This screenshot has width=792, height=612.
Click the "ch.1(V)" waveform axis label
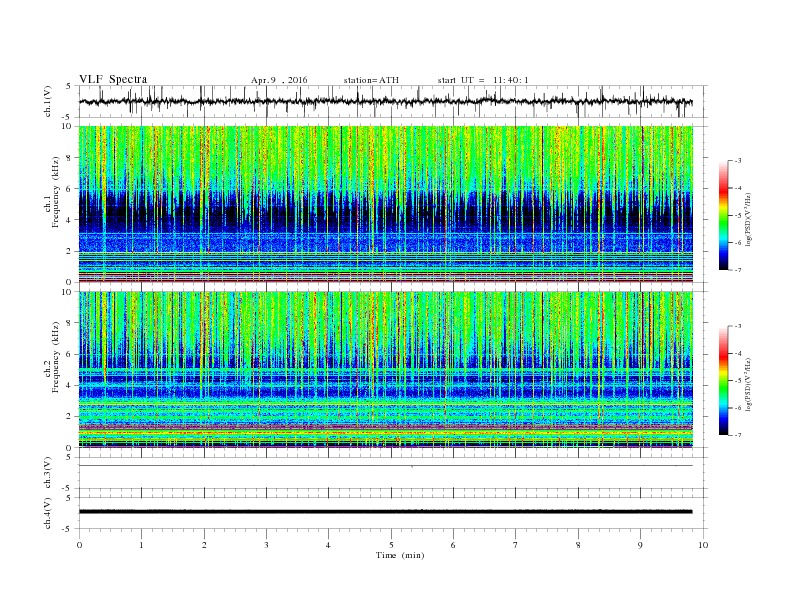(x=48, y=102)
